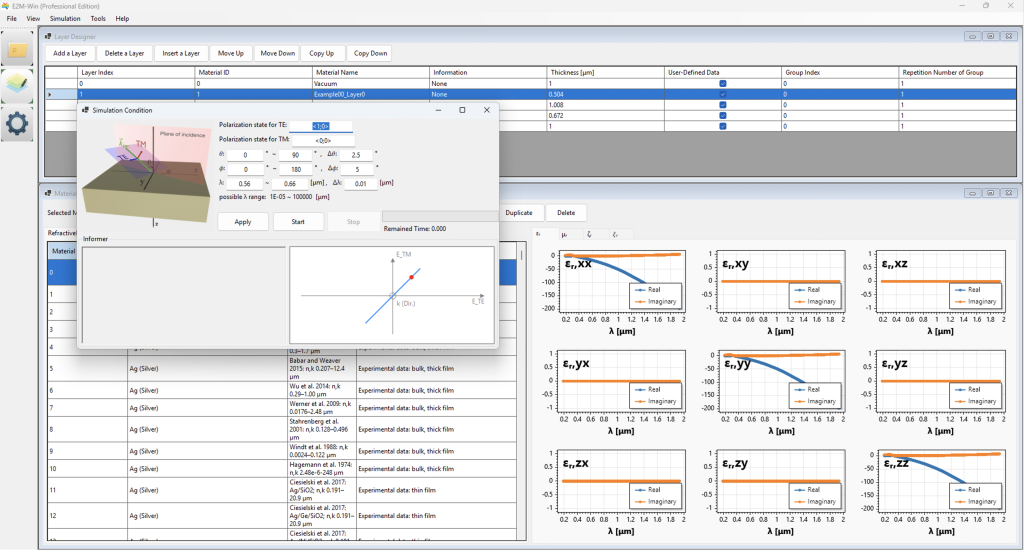1024x550 pixels.
Task: Close the Simulation Condition dialog
Action: point(486,109)
